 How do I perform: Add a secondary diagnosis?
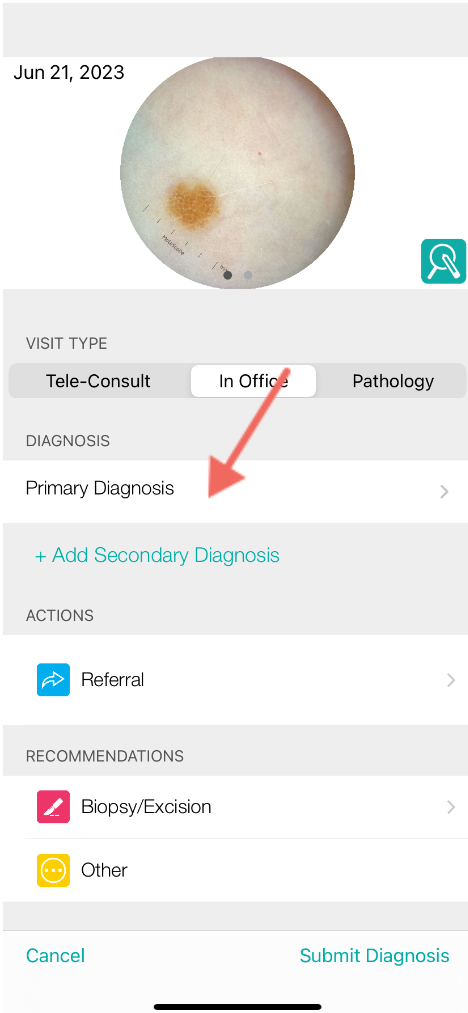[157, 555]
